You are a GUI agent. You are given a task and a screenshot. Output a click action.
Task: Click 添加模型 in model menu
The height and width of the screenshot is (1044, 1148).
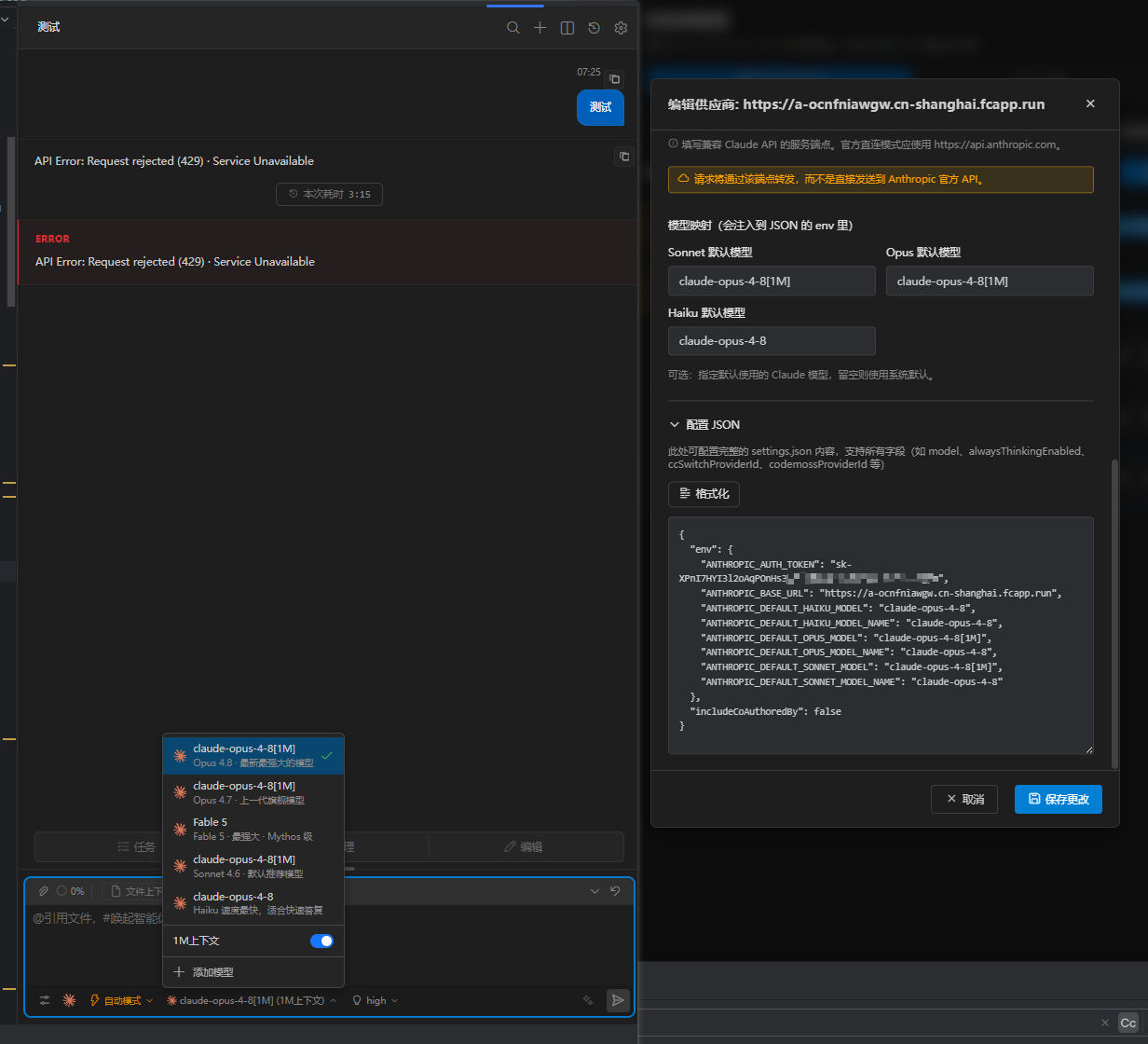(x=253, y=972)
